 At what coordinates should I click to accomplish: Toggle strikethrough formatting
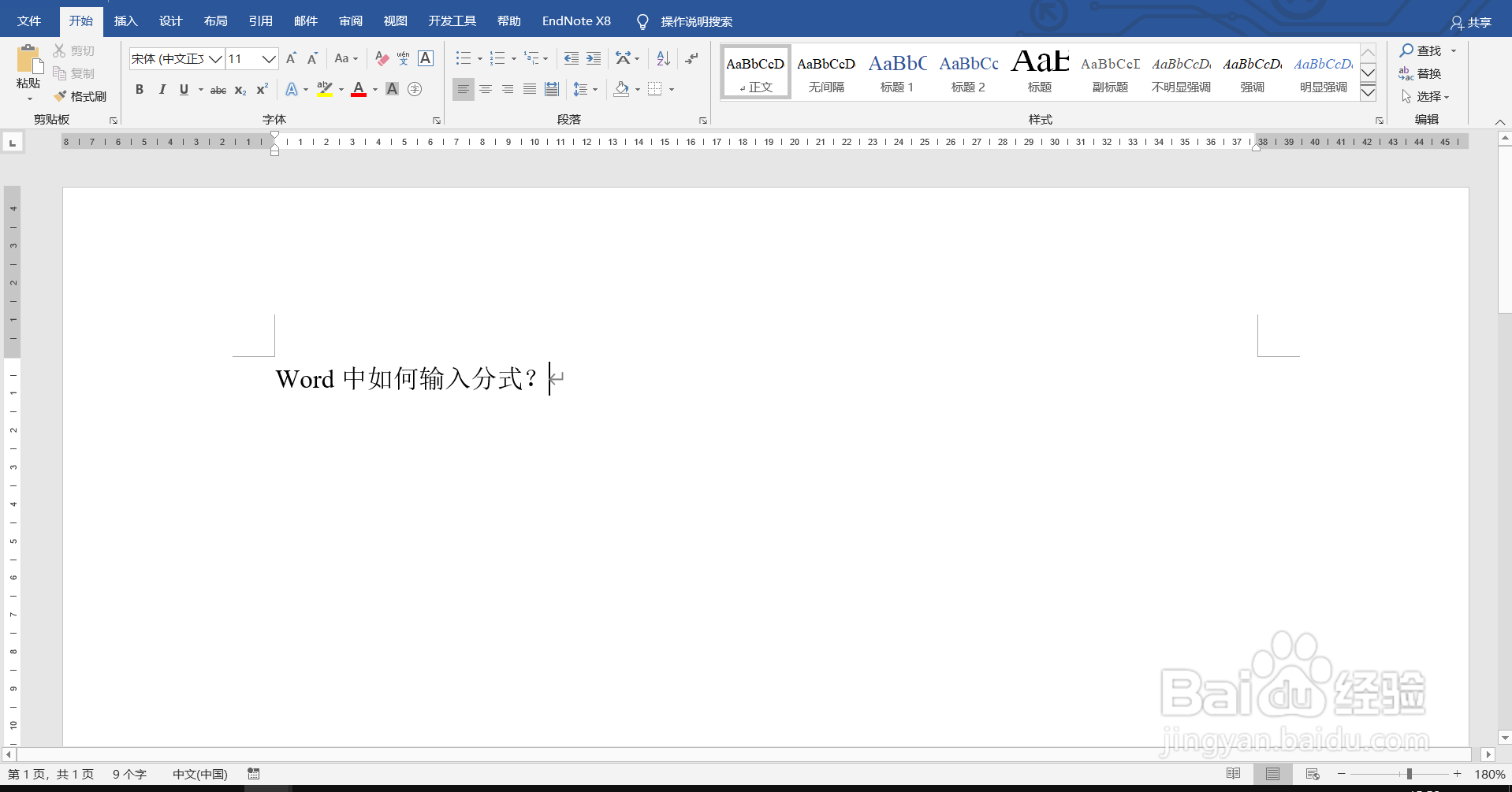coord(218,89)
